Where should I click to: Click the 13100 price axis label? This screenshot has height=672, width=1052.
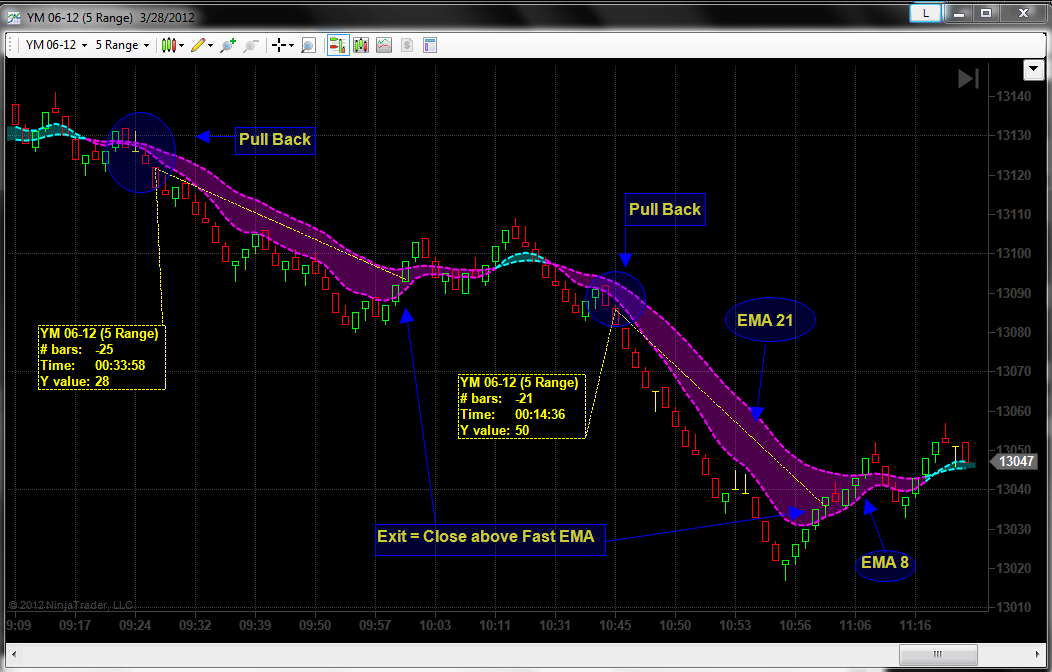[1013, 254]
